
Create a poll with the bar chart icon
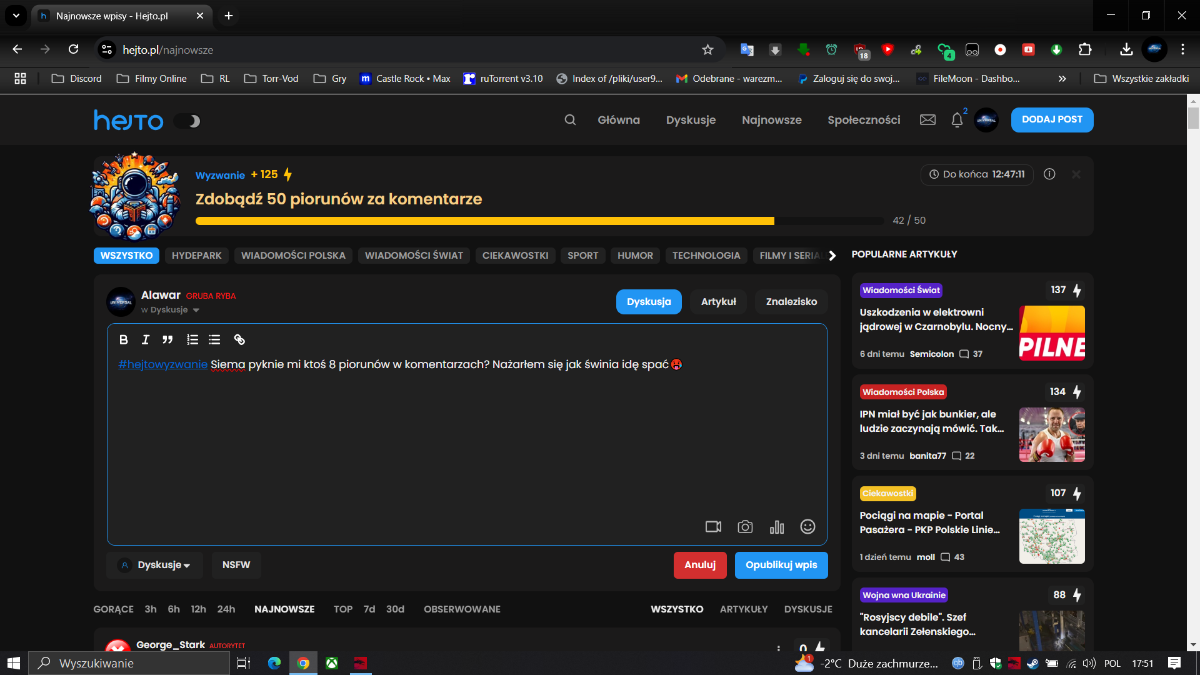(777, 527)
